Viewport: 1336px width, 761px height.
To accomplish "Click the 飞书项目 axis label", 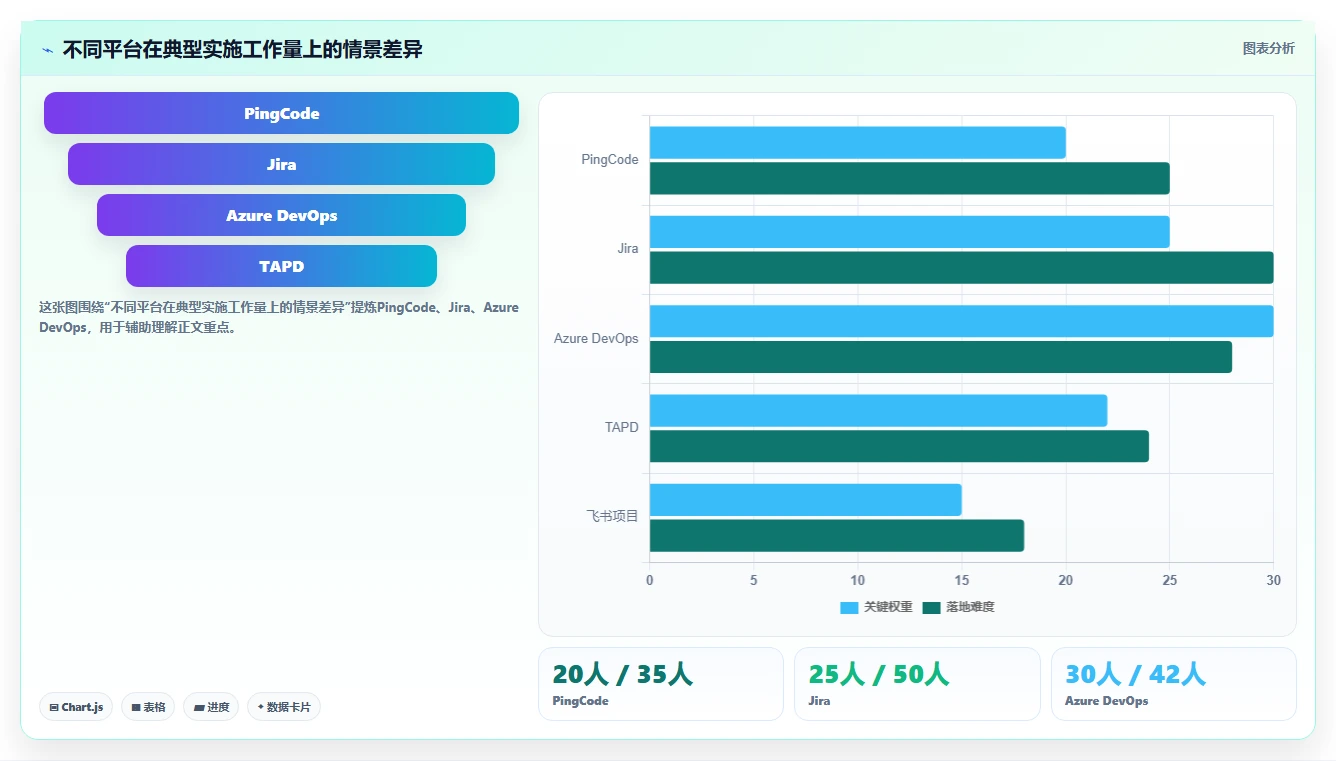I will click(x=612, y=516).
